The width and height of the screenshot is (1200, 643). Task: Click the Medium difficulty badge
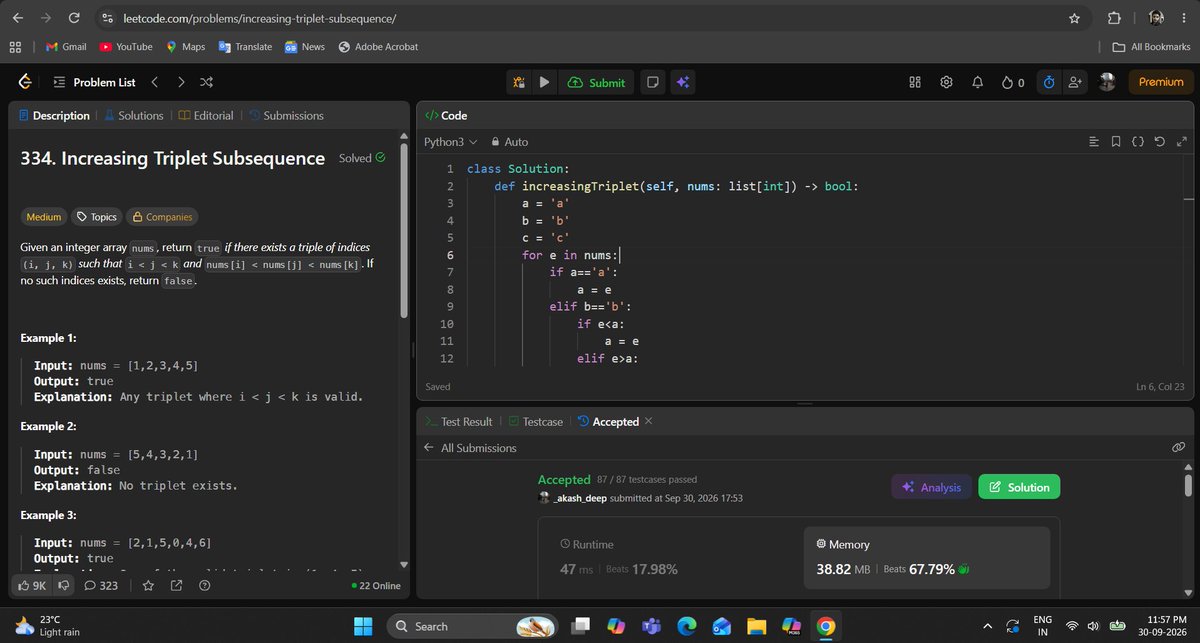(x=44, y=217)
